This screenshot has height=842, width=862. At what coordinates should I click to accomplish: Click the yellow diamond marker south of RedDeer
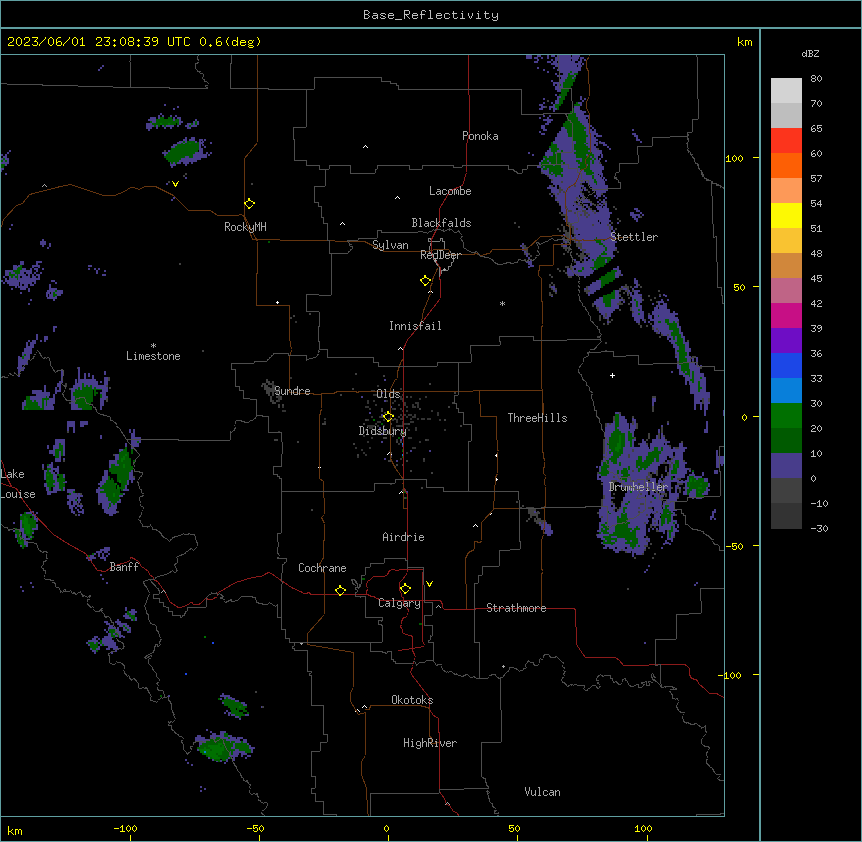point(425,281)
